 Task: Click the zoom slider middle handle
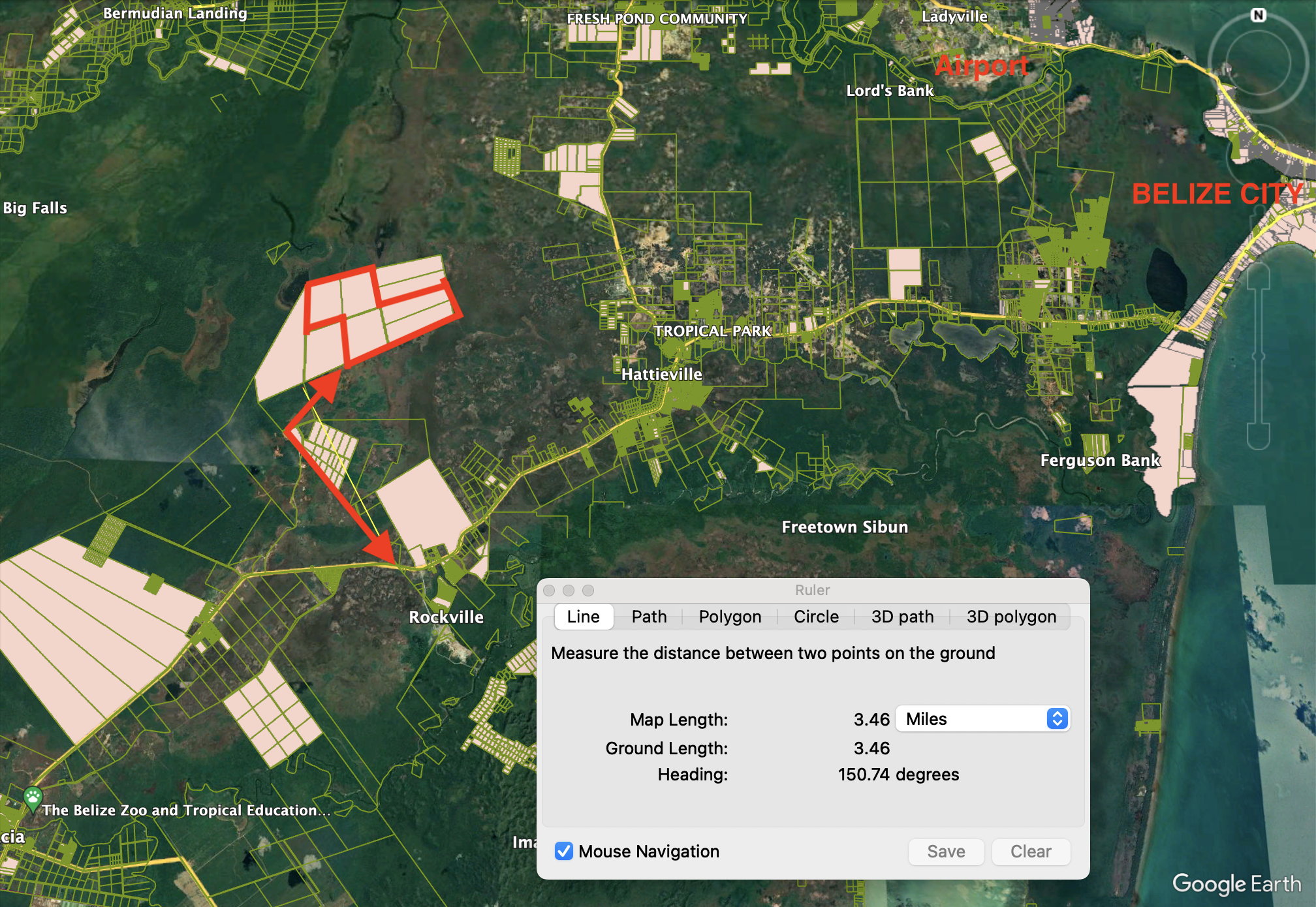[x=1258, y=356]
